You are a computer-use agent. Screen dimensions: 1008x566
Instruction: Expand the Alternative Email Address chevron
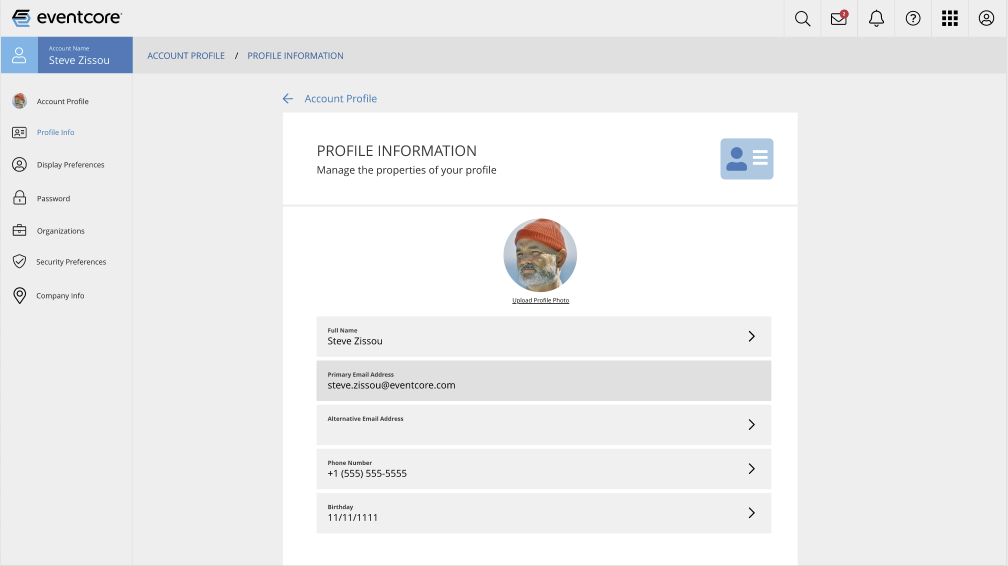pyautogui.click(x=751, y=425)
